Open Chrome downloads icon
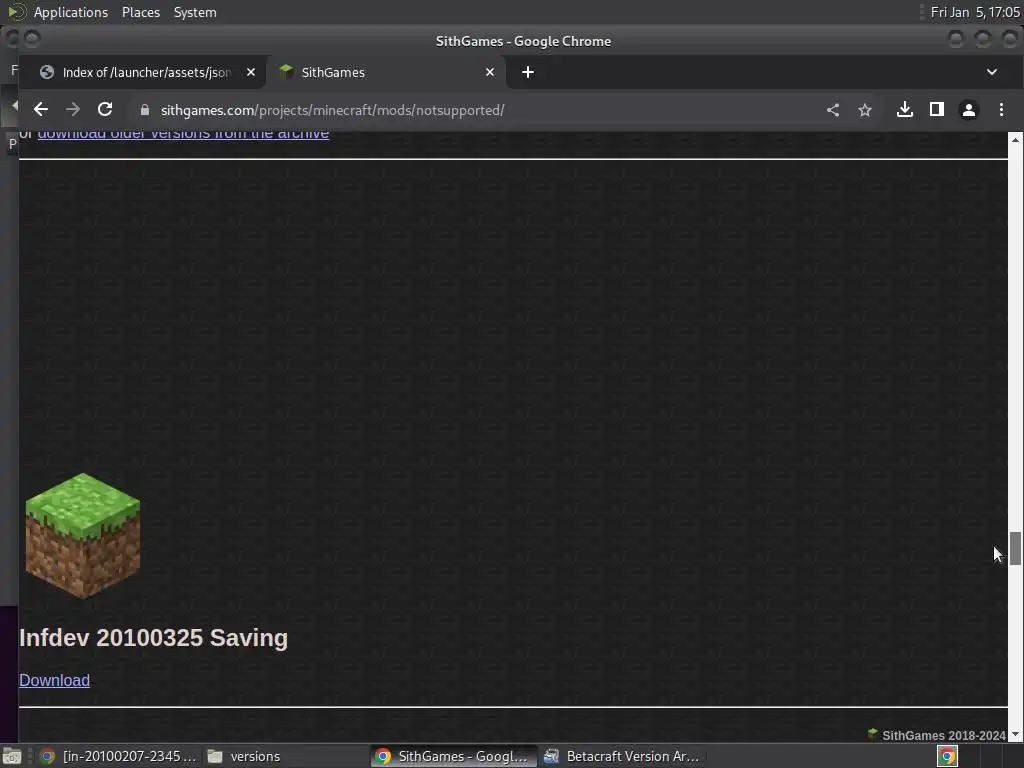This screenshot has width=1024, height=768. [x=904, y=110]
